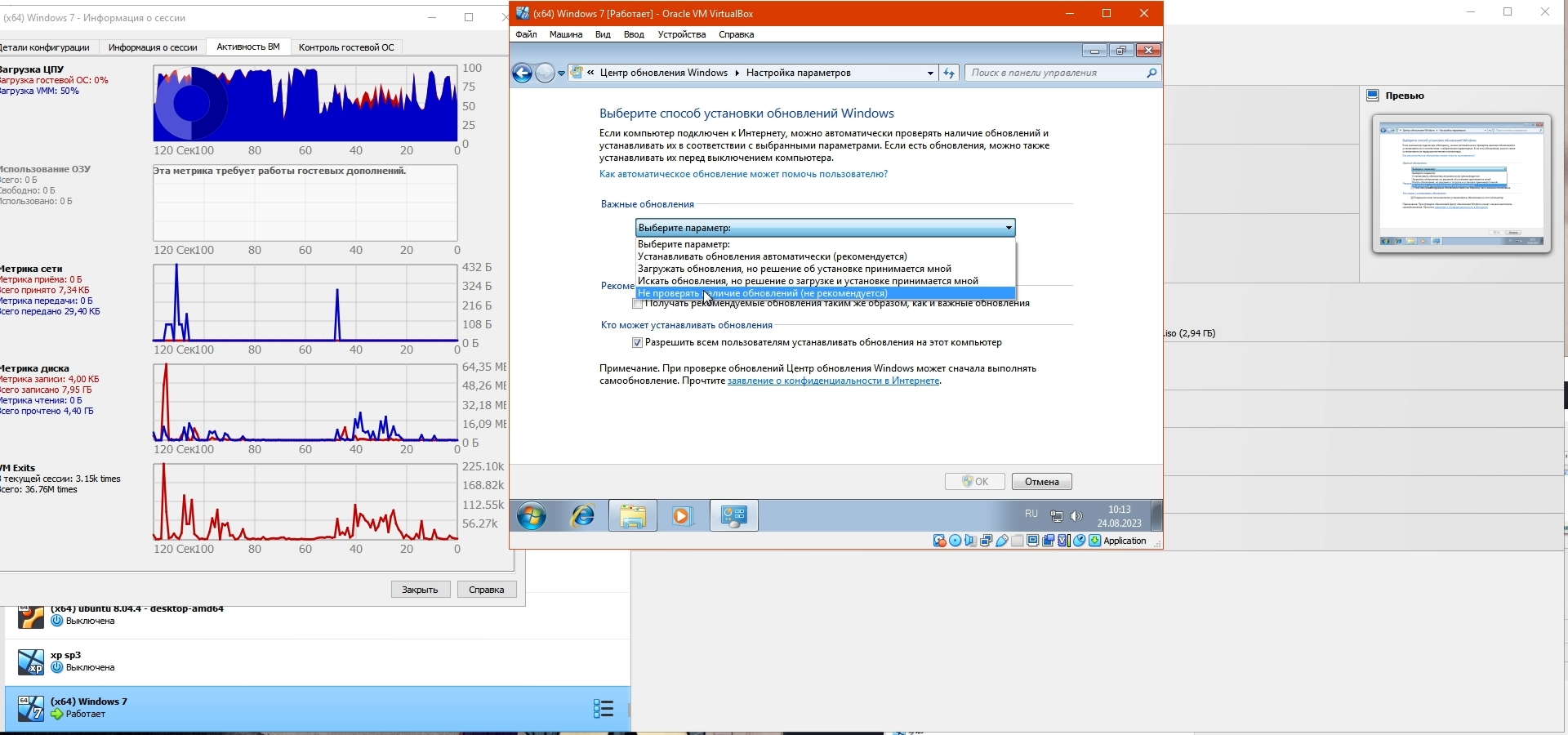Expand the breadcrumb arrow after Центр обновления Windows

click(x=737, y=73)
